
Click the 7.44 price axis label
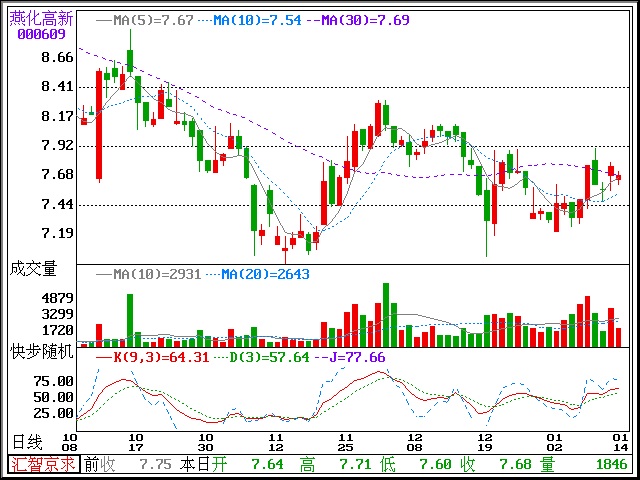pyautogui.click(x=57, y=204)
